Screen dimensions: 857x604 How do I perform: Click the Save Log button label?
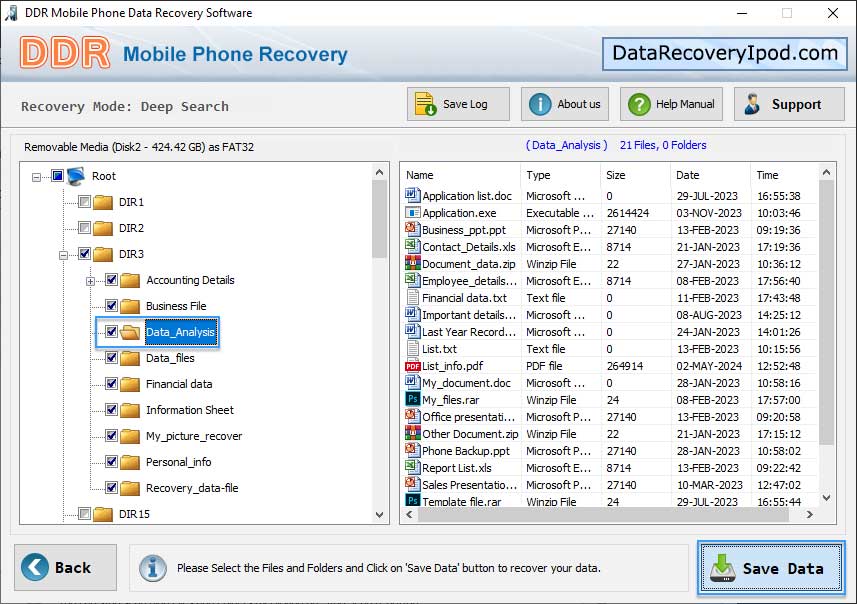click(465, 104)
